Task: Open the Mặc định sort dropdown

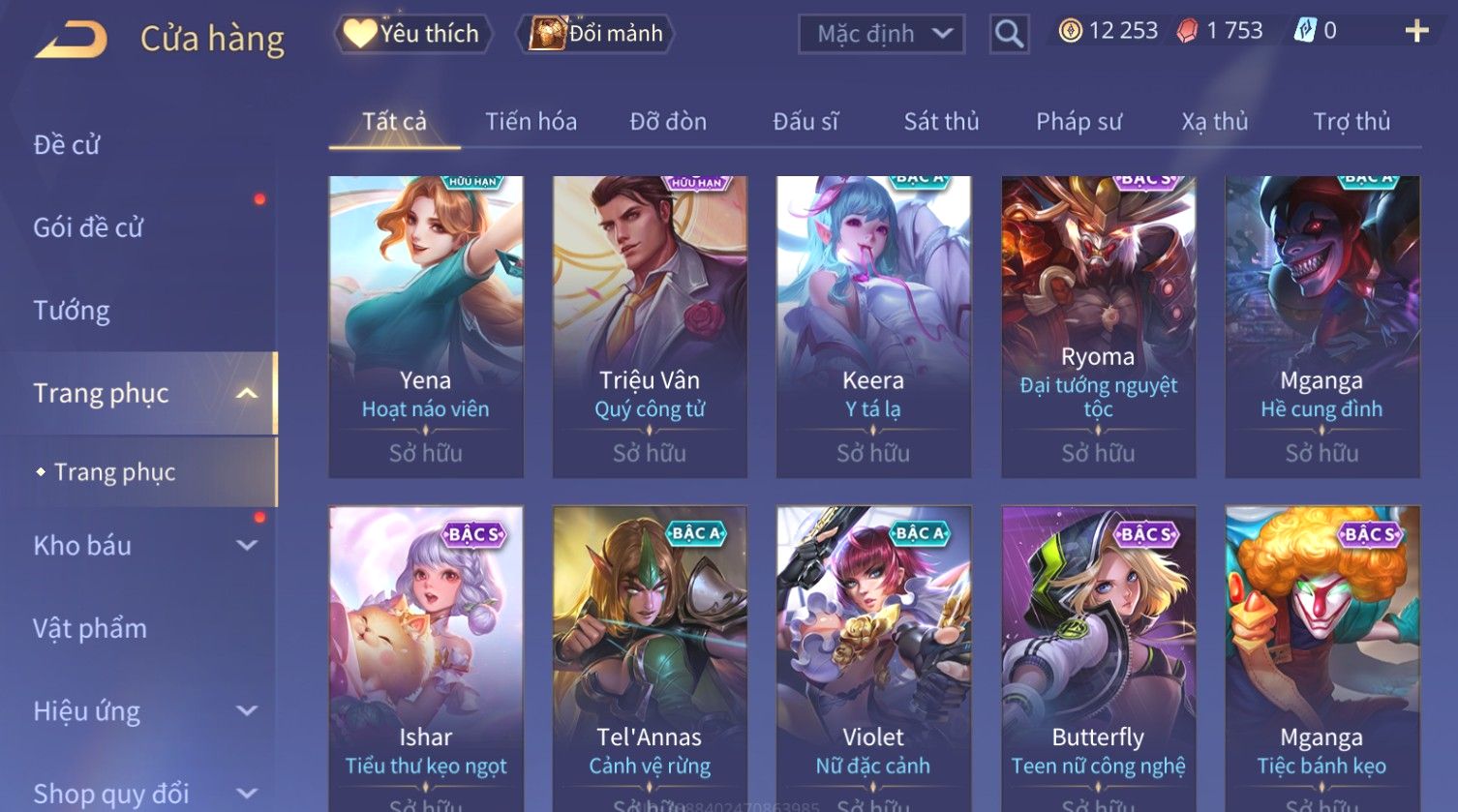Action: point(881,34)
